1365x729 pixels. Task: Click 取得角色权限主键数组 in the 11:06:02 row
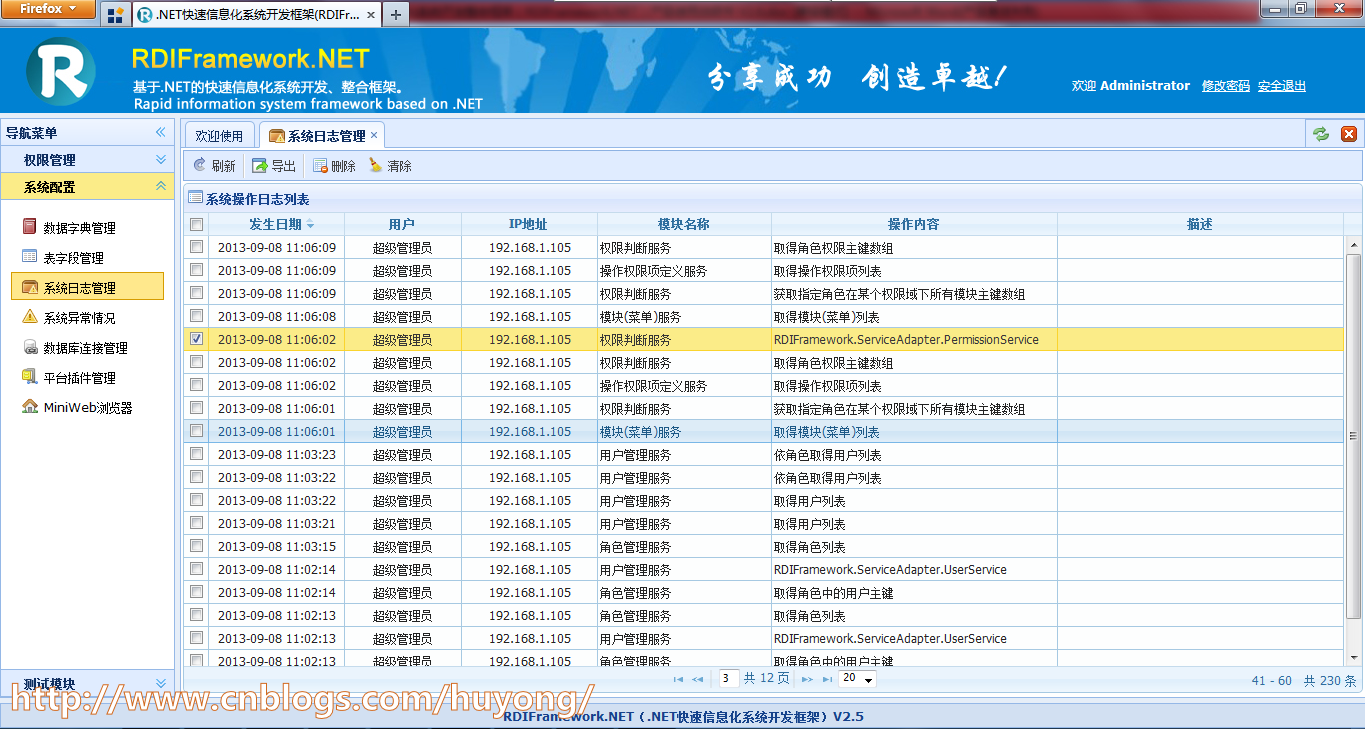coord(833,362)
